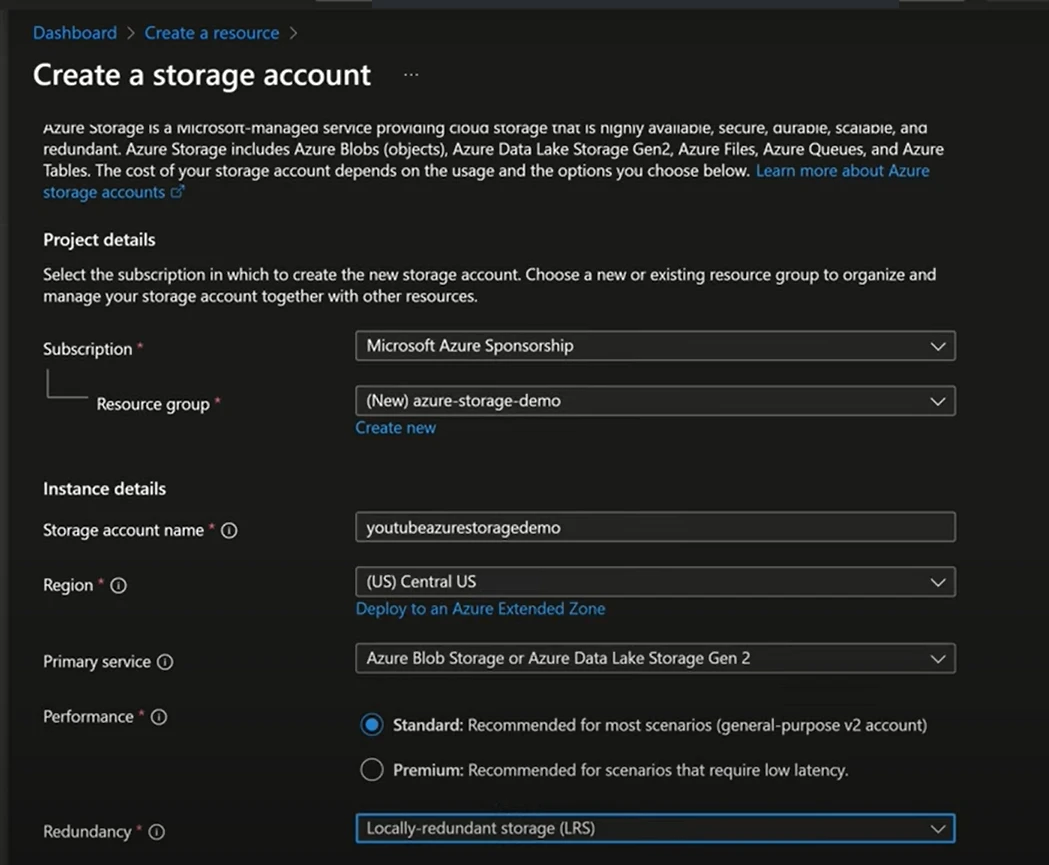The height and width of the screenshot is (865, 1049).
Task: Choose the Premium performance option
Action: (x=371, y=769)
